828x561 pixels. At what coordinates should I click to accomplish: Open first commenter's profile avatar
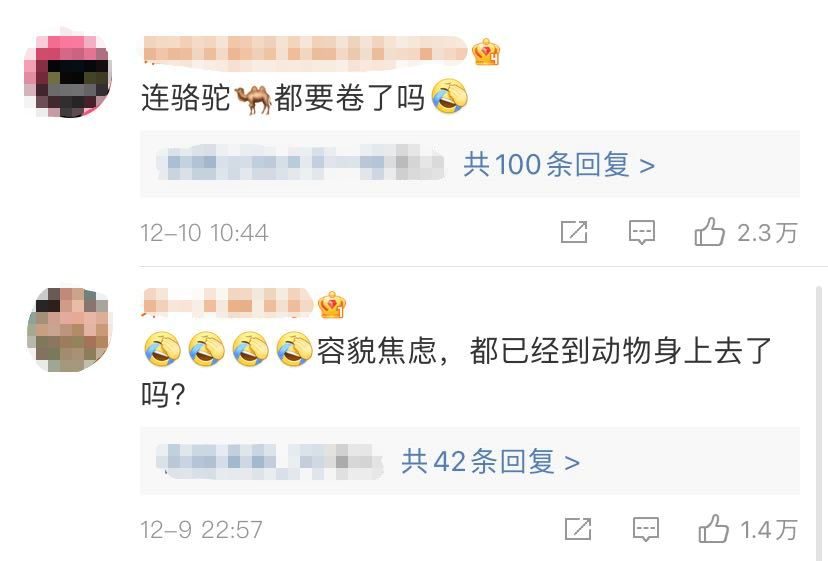(x=67, y=74)
